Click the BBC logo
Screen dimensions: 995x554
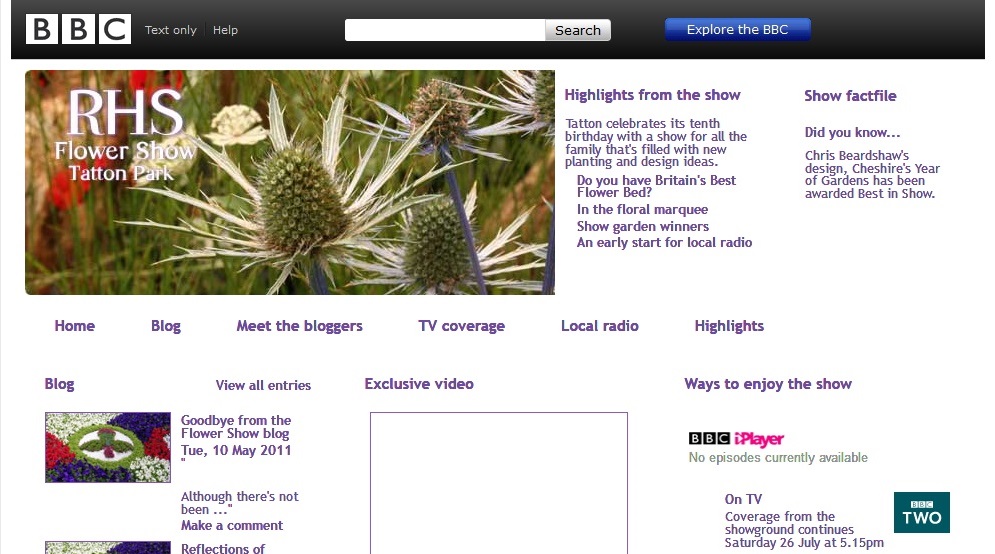pyautogui.click(x=79, y=29)
